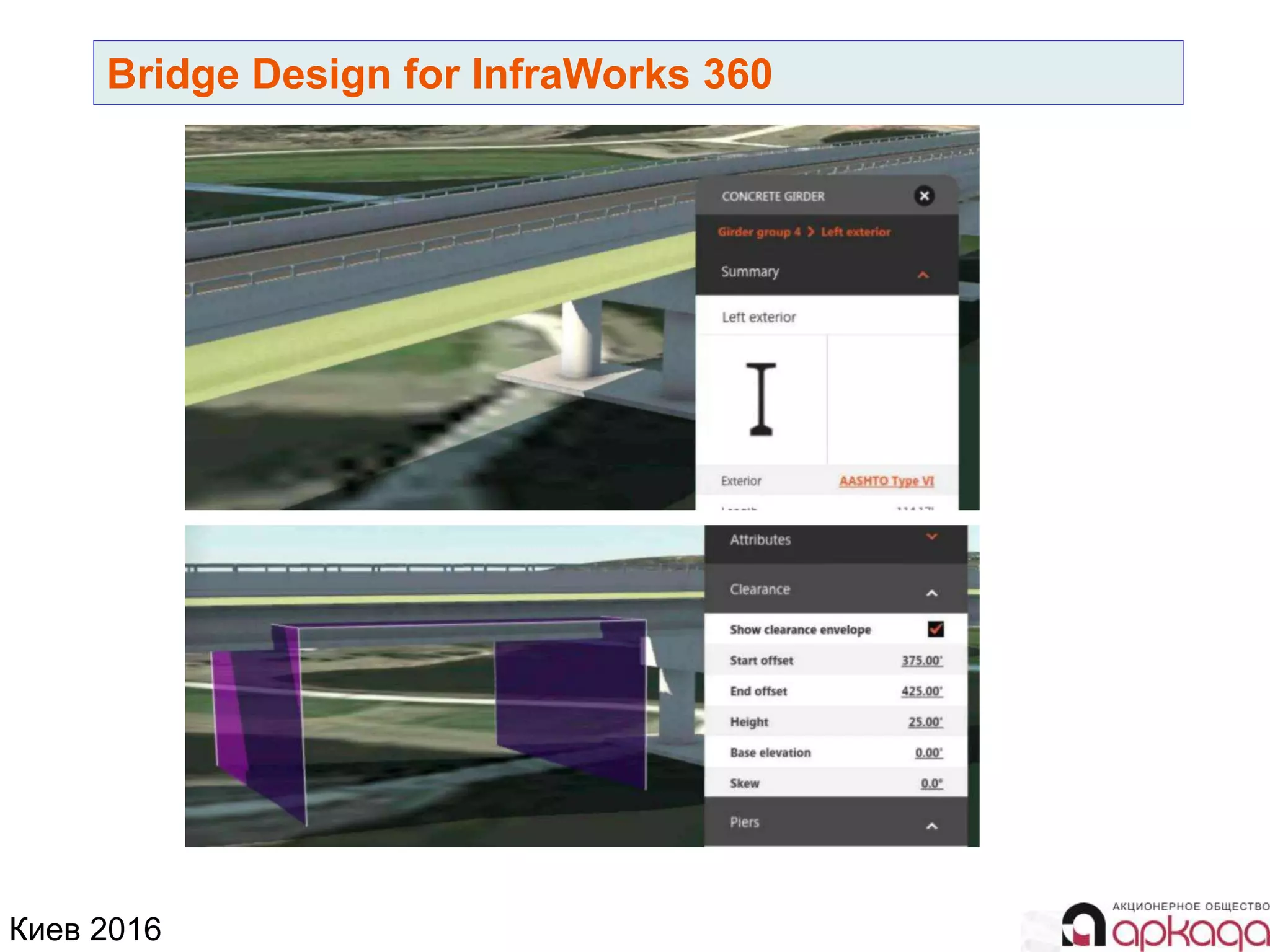This screenshot has width=1270, height=952.
Task: Edit the Start offset value 375.00'
Action: (922, 661)
